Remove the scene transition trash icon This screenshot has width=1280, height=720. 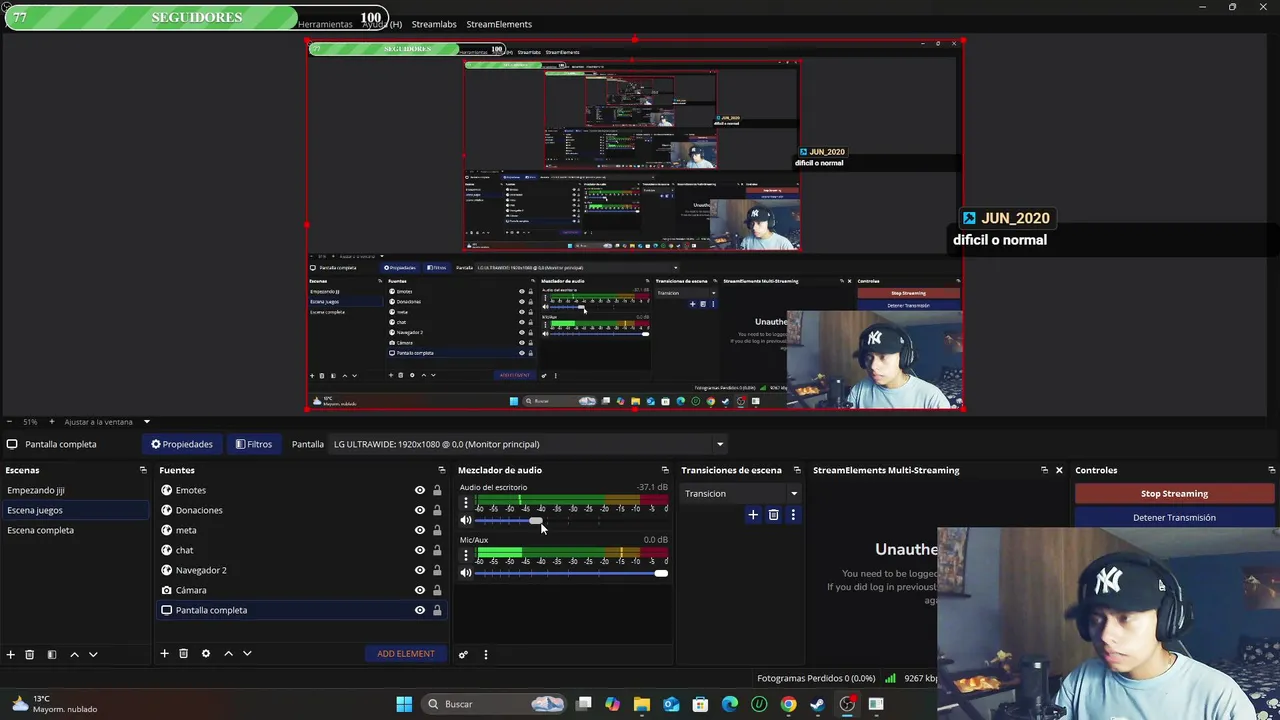(x=773, y=515)
